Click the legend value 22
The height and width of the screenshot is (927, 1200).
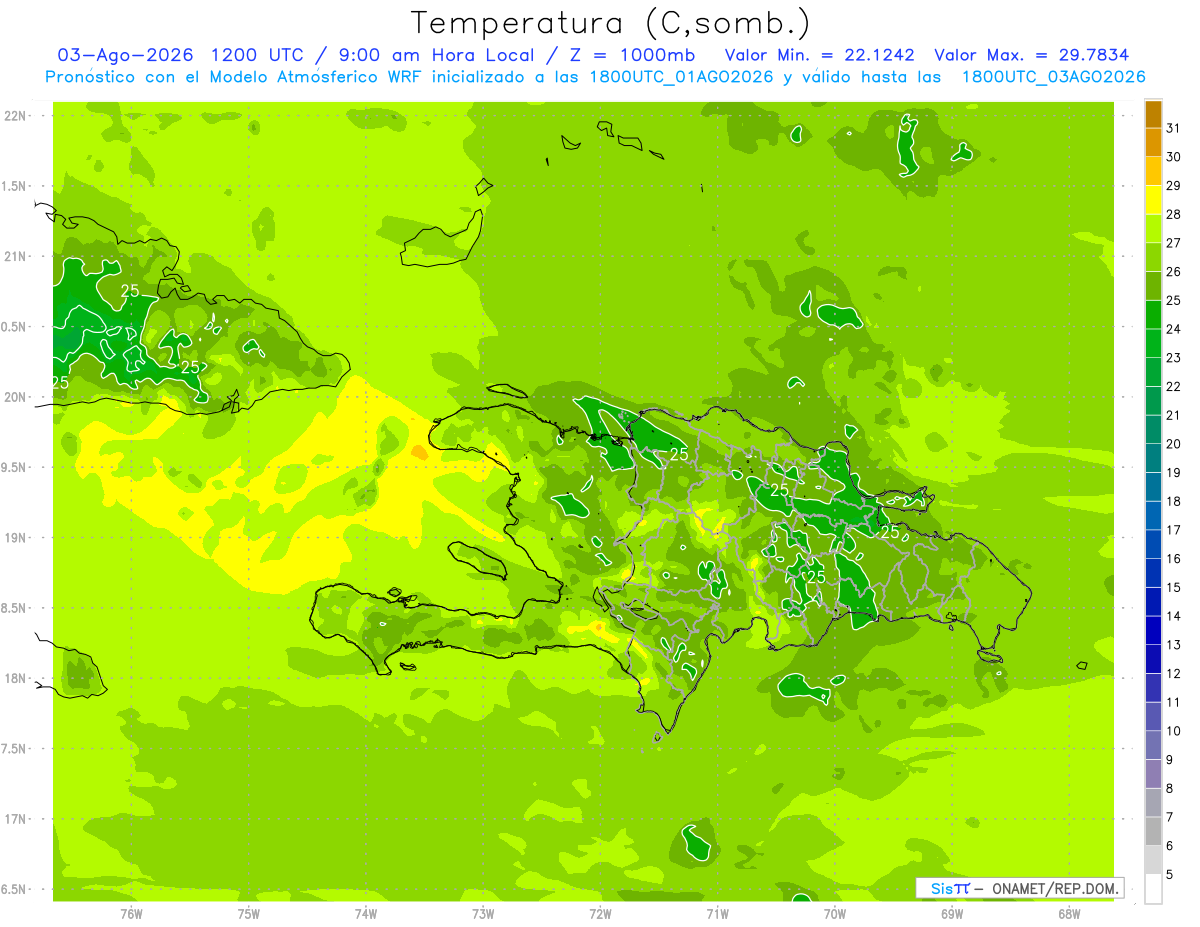point(1175,386)
